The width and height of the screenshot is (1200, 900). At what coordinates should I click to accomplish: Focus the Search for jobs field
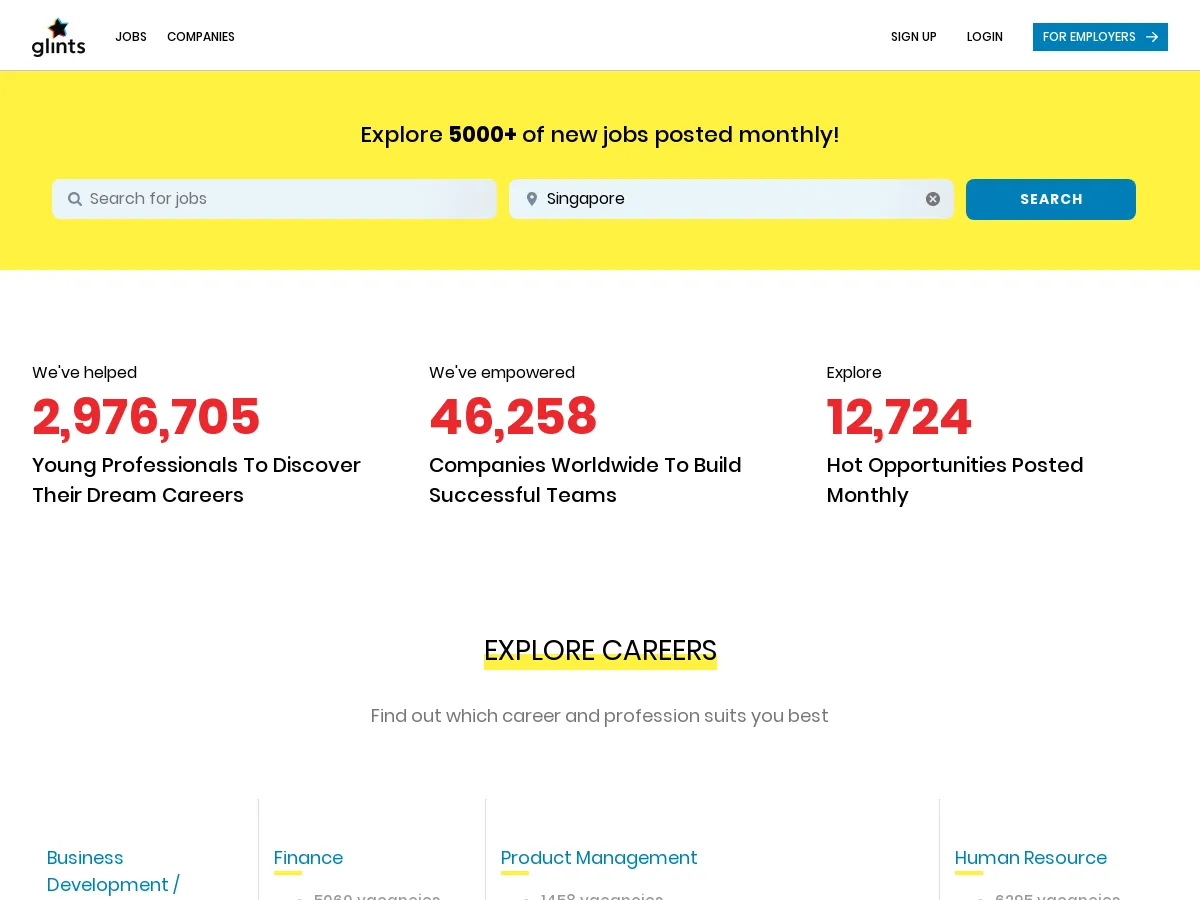285,199
